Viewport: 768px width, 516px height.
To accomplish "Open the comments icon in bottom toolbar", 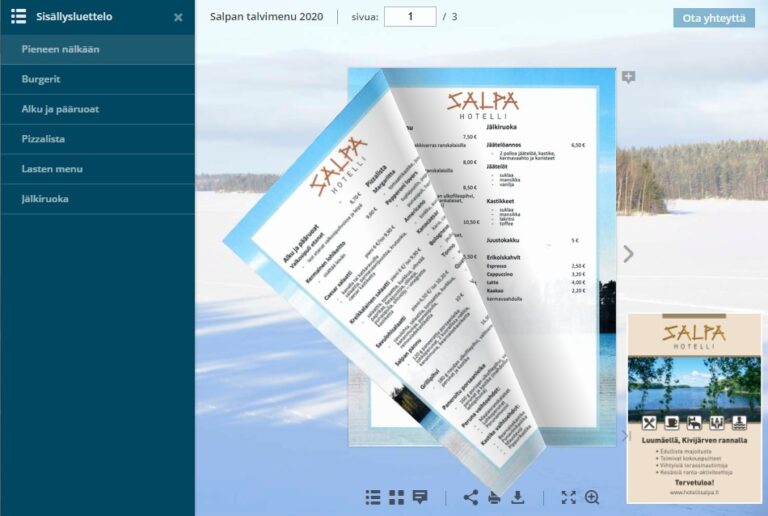I will [x=420, y=497].
